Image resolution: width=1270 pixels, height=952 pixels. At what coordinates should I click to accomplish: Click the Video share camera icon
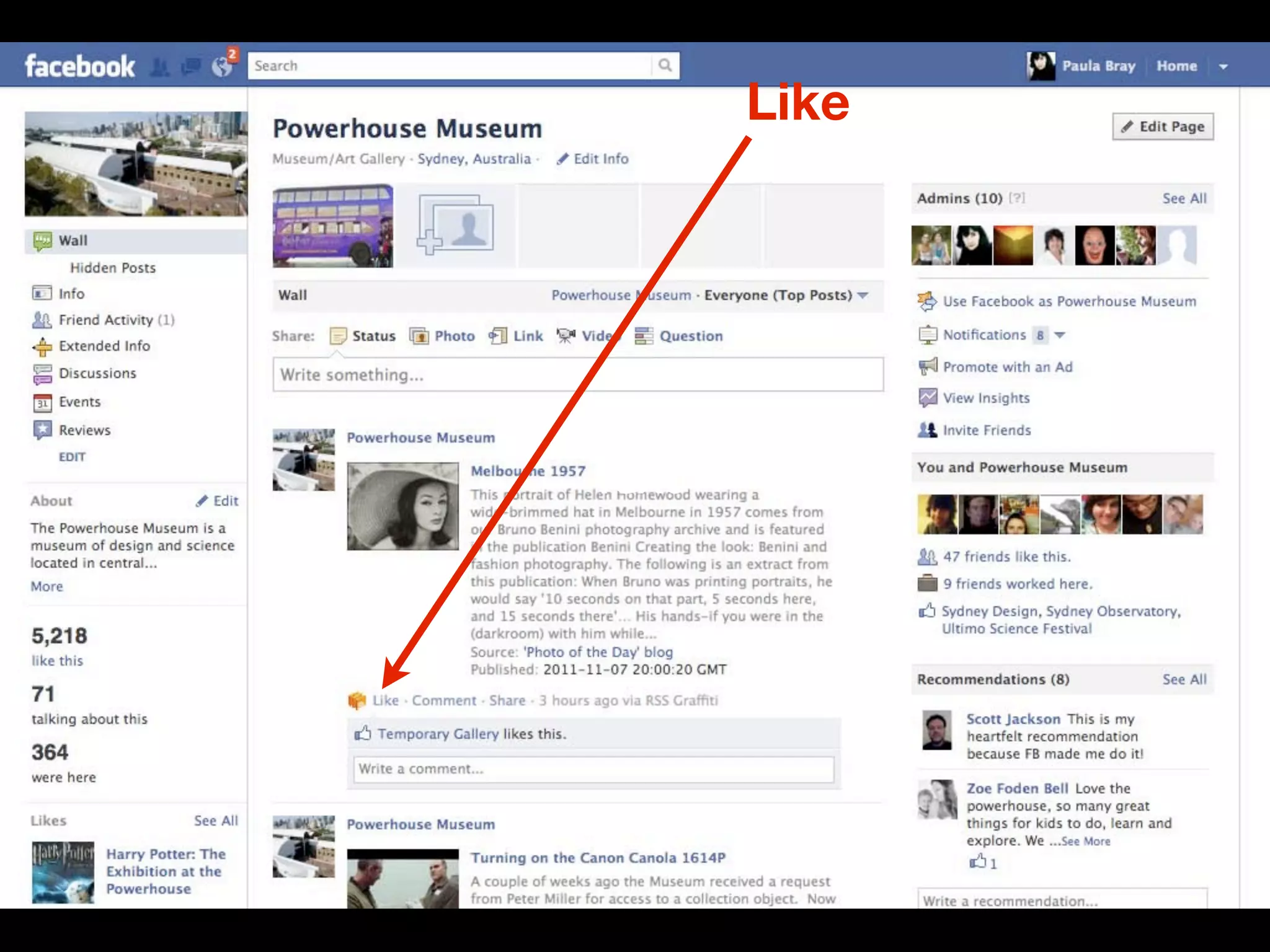click(x=566, y=336)
